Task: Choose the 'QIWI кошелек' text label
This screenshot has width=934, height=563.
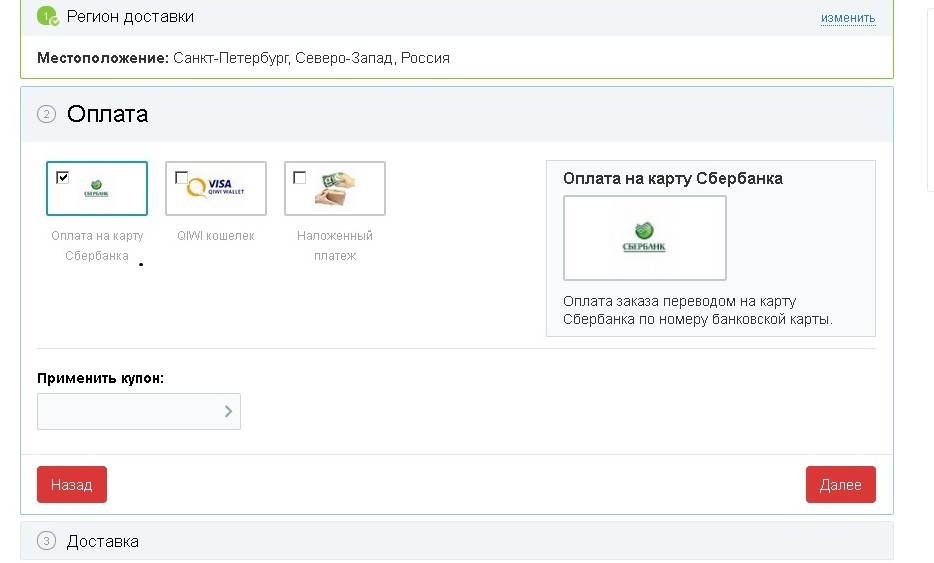Action: pos(216,236)
